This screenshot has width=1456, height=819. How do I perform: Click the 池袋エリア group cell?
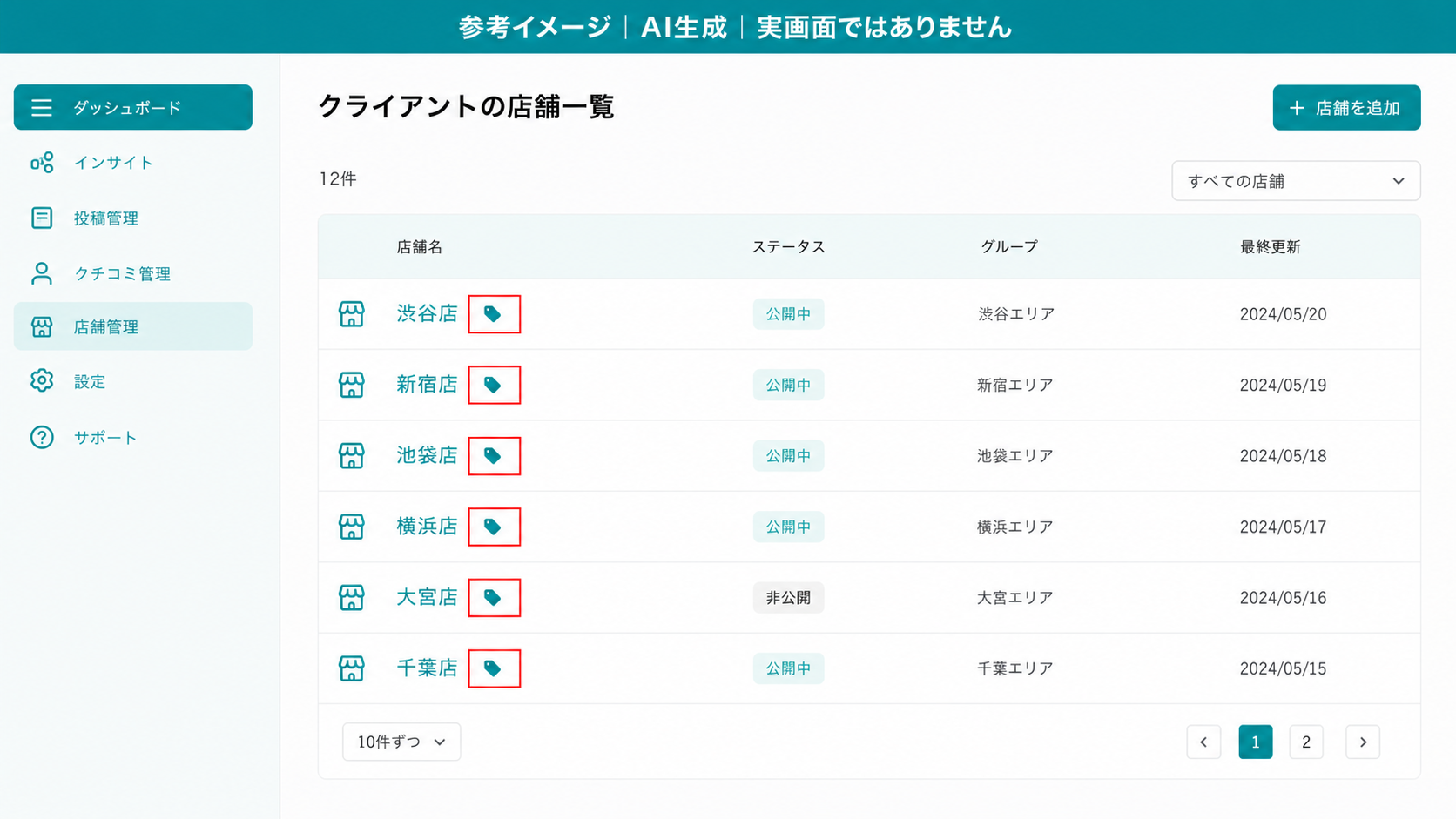1015,456
